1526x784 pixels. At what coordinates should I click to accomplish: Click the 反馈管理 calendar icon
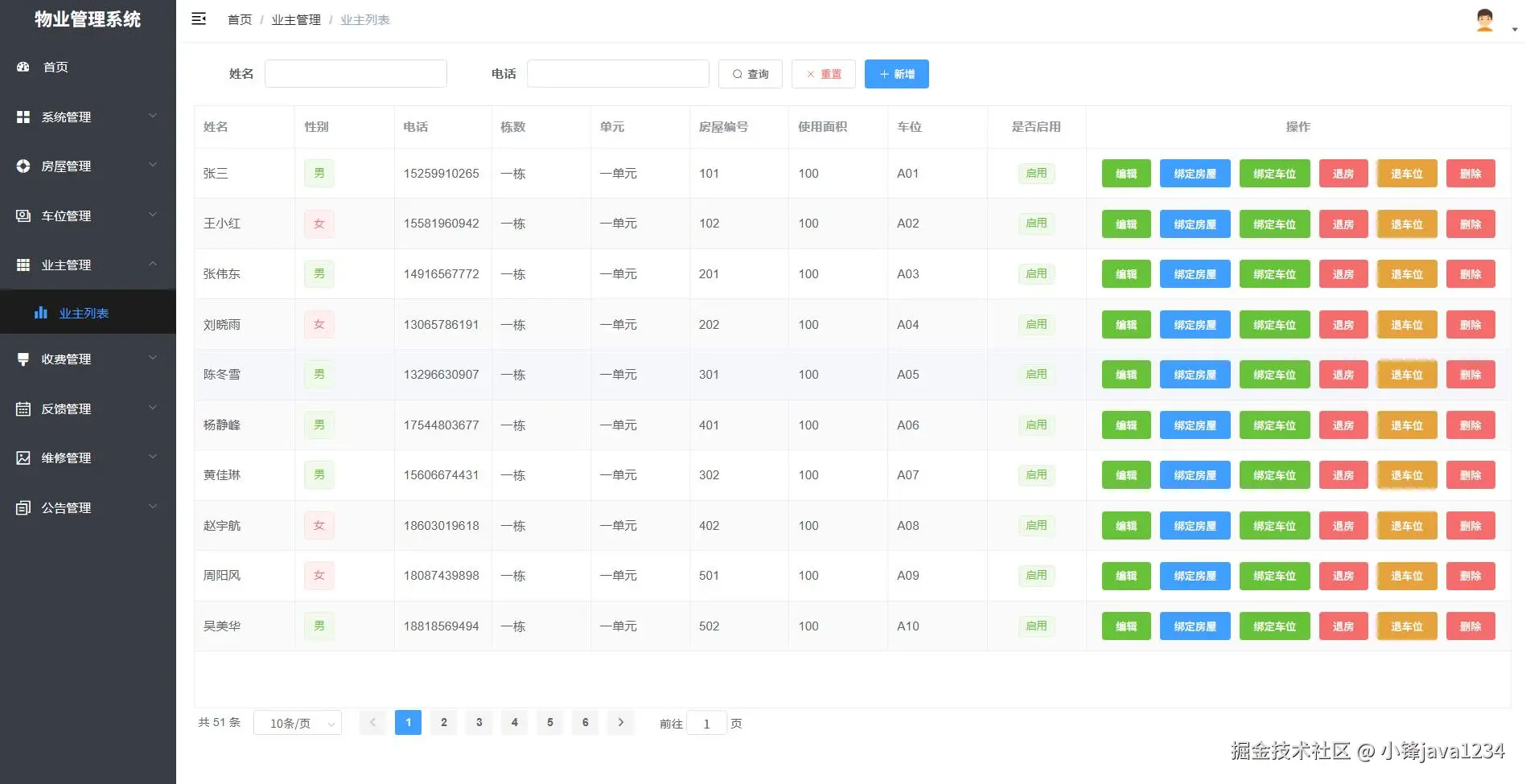23,408
